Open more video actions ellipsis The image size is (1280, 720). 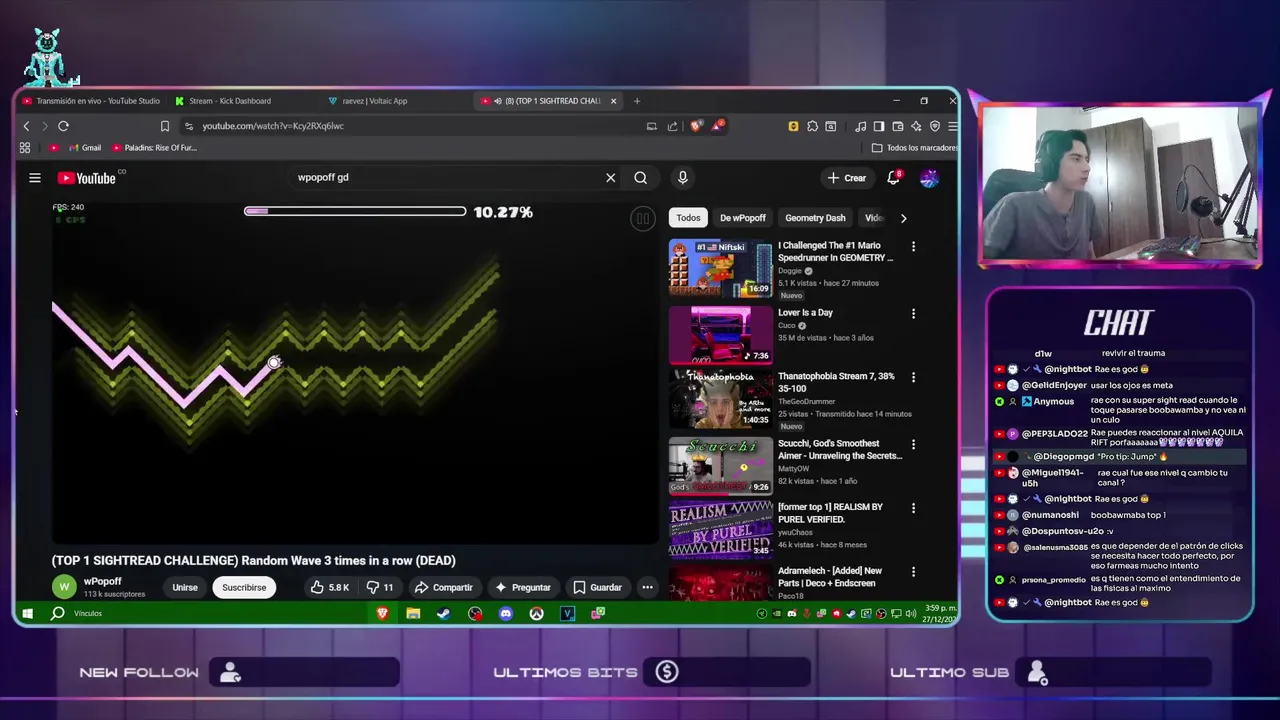tap(647, 587)
